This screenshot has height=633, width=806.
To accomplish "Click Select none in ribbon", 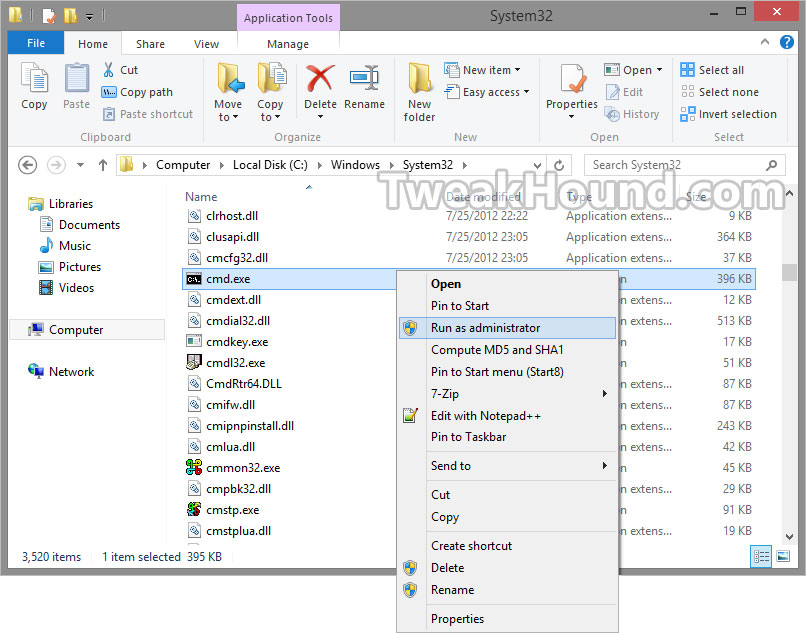I will tap(719, 92).
